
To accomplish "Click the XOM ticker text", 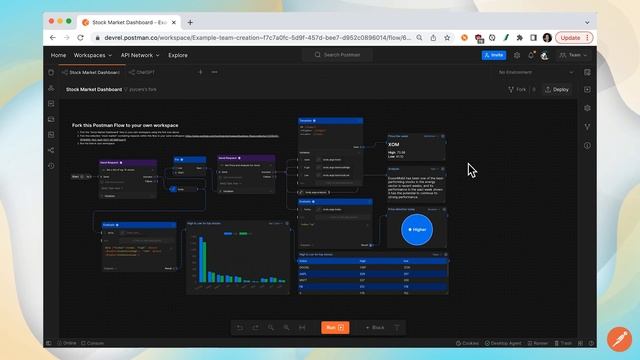I will (x=394, y=144).
